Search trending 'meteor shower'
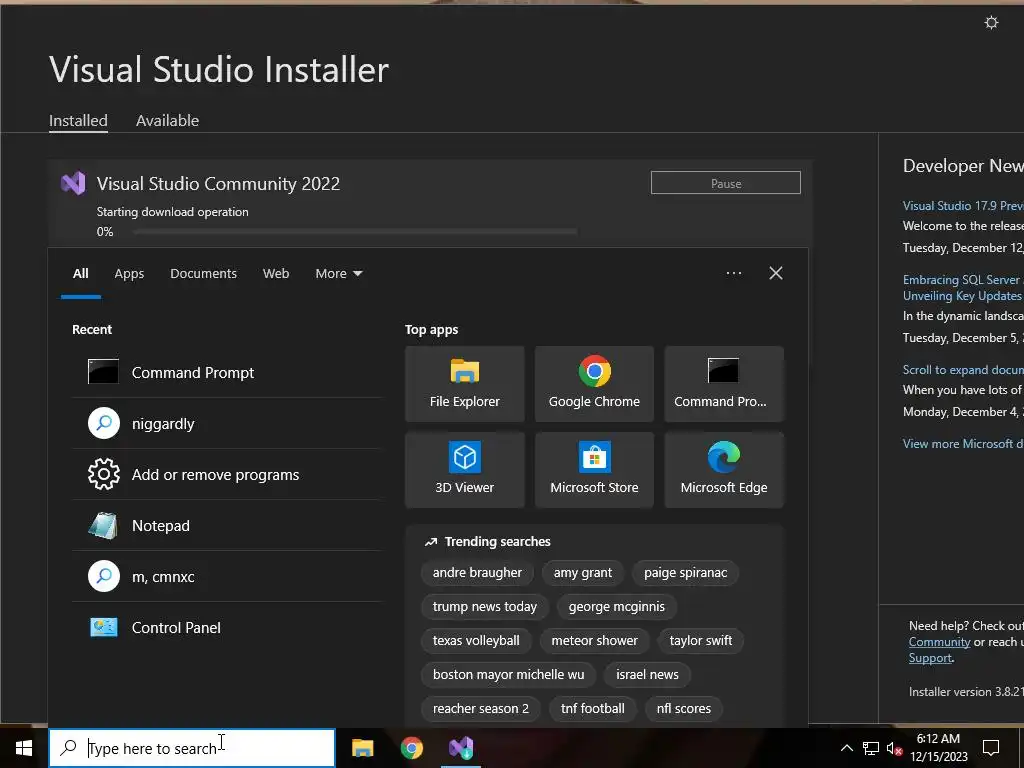 click(x=594, y=641)
